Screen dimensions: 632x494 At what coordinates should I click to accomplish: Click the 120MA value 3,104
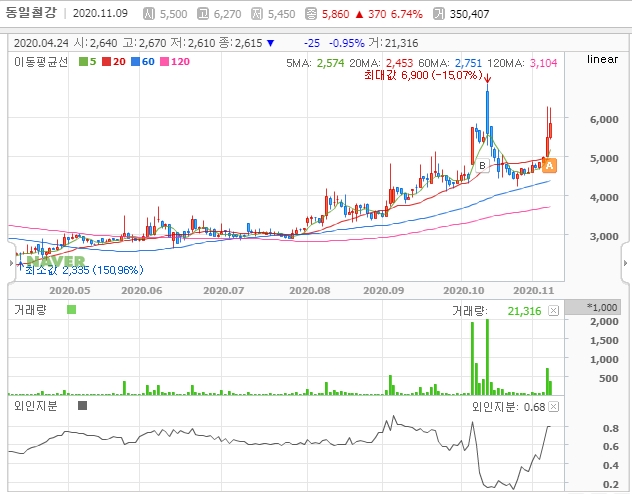543,63
